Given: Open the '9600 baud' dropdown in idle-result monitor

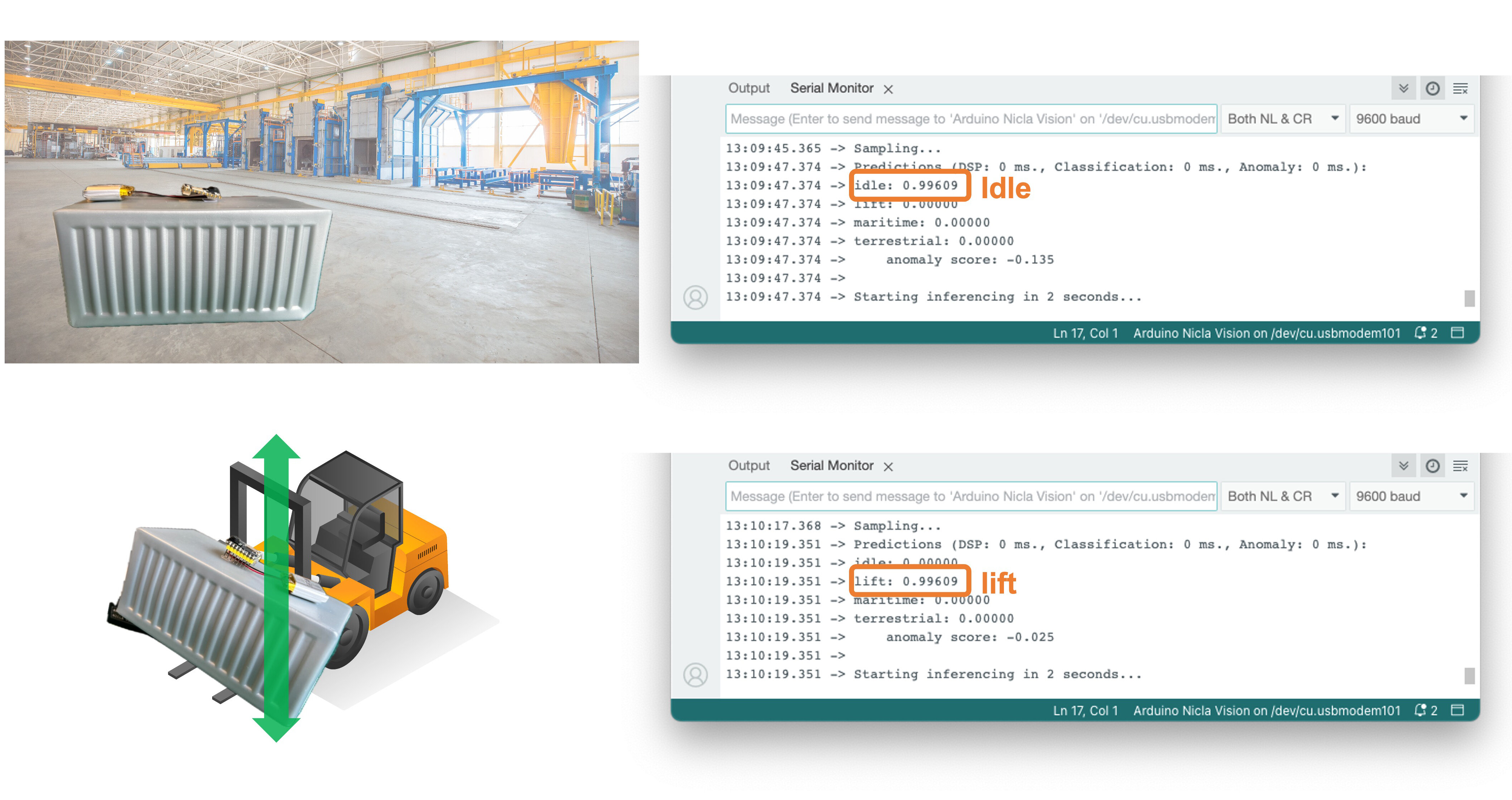Looking at the screenshot, I should point(1411,118).
